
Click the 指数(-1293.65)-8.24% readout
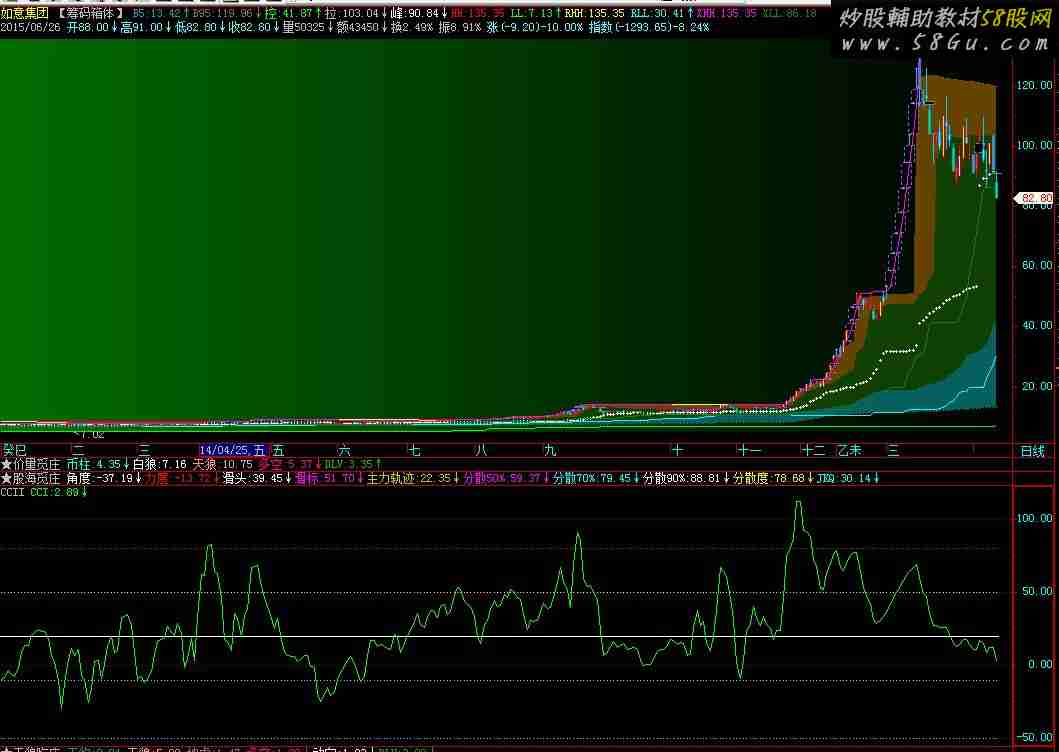click(649, 28)
